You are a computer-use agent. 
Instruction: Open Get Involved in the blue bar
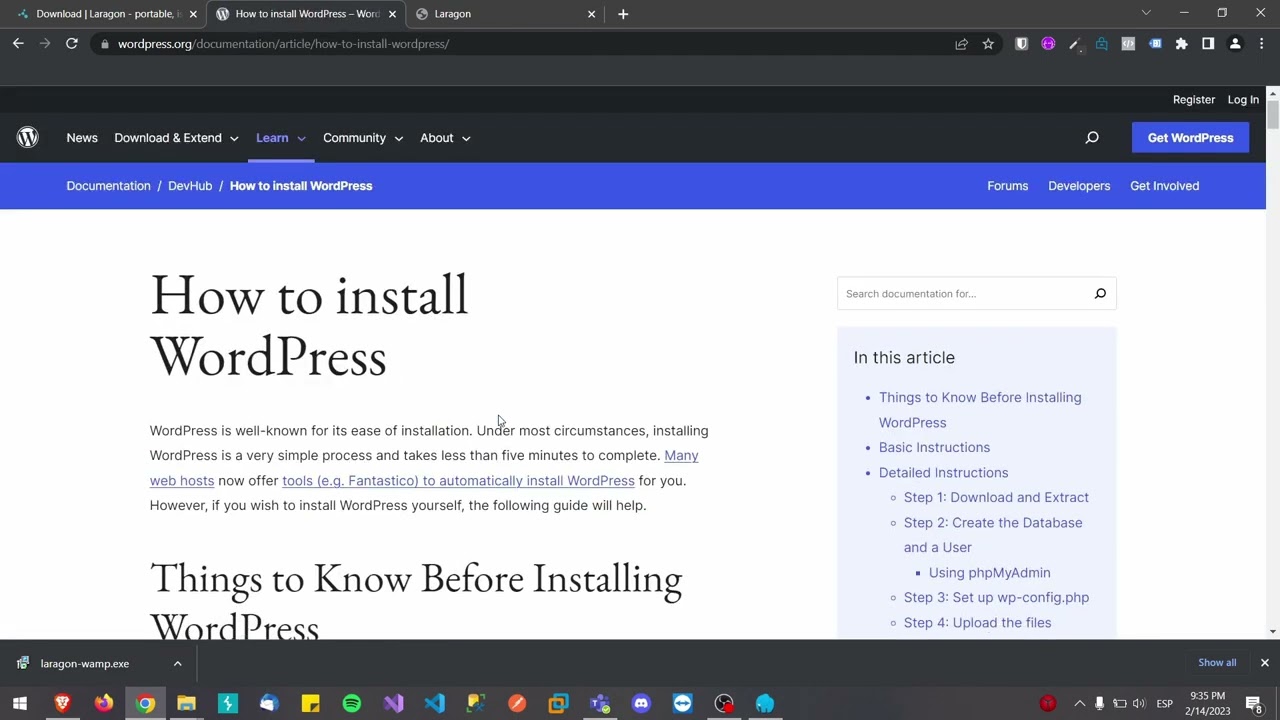1164,186
